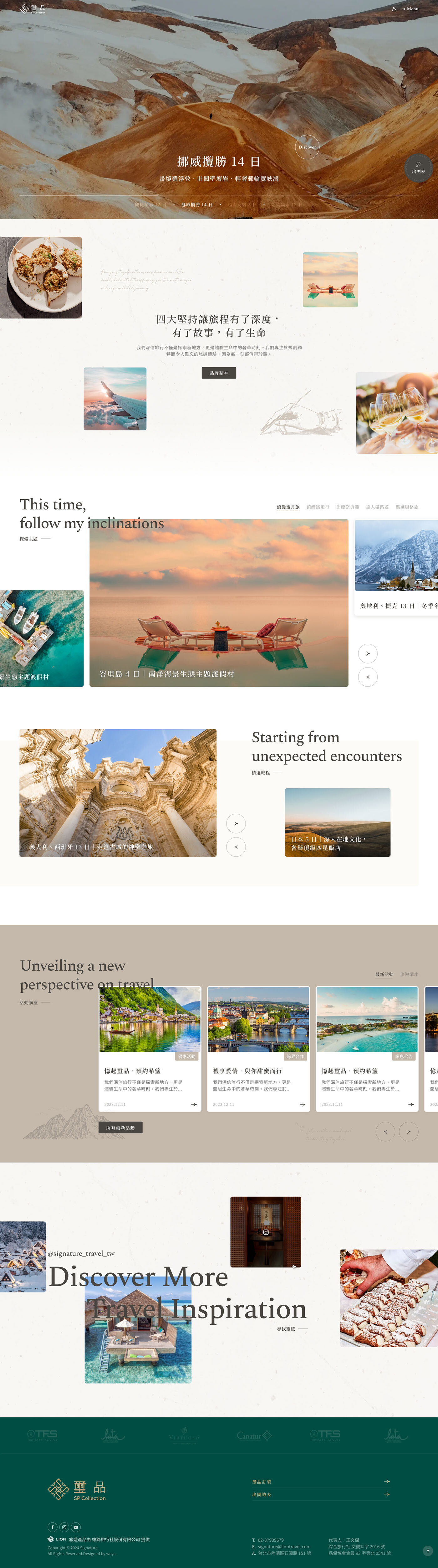Open the Japan 5-day trip thumbnail

click(338, 822)
